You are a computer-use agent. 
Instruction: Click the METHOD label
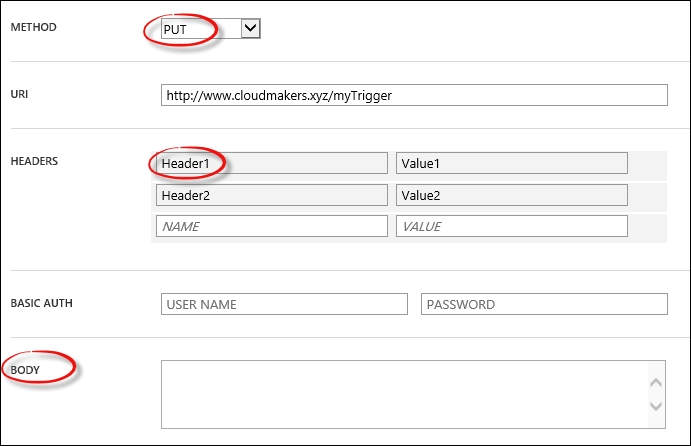pos(33,27)
